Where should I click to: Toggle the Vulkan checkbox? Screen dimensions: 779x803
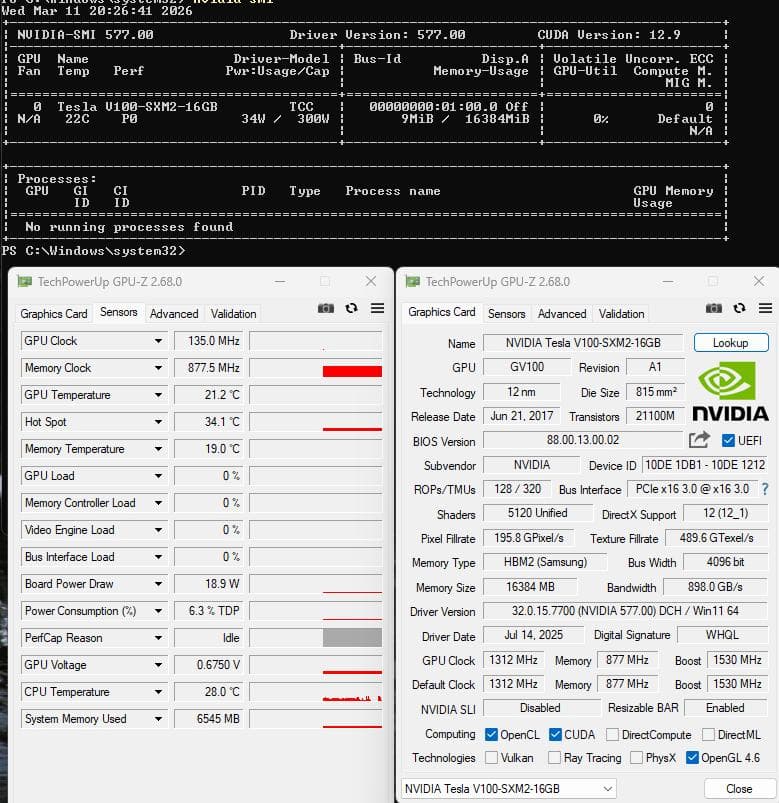[491, 757]
